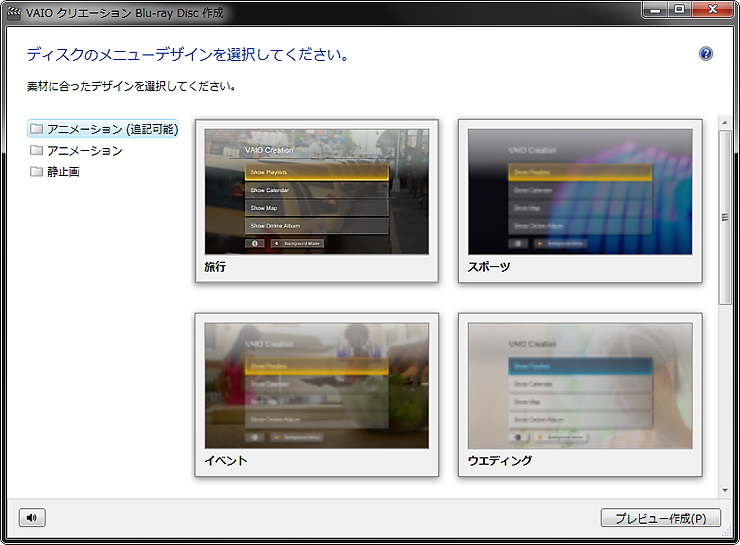
Task: Click folder icon of second アニメーション item
Action: point(37,150)
